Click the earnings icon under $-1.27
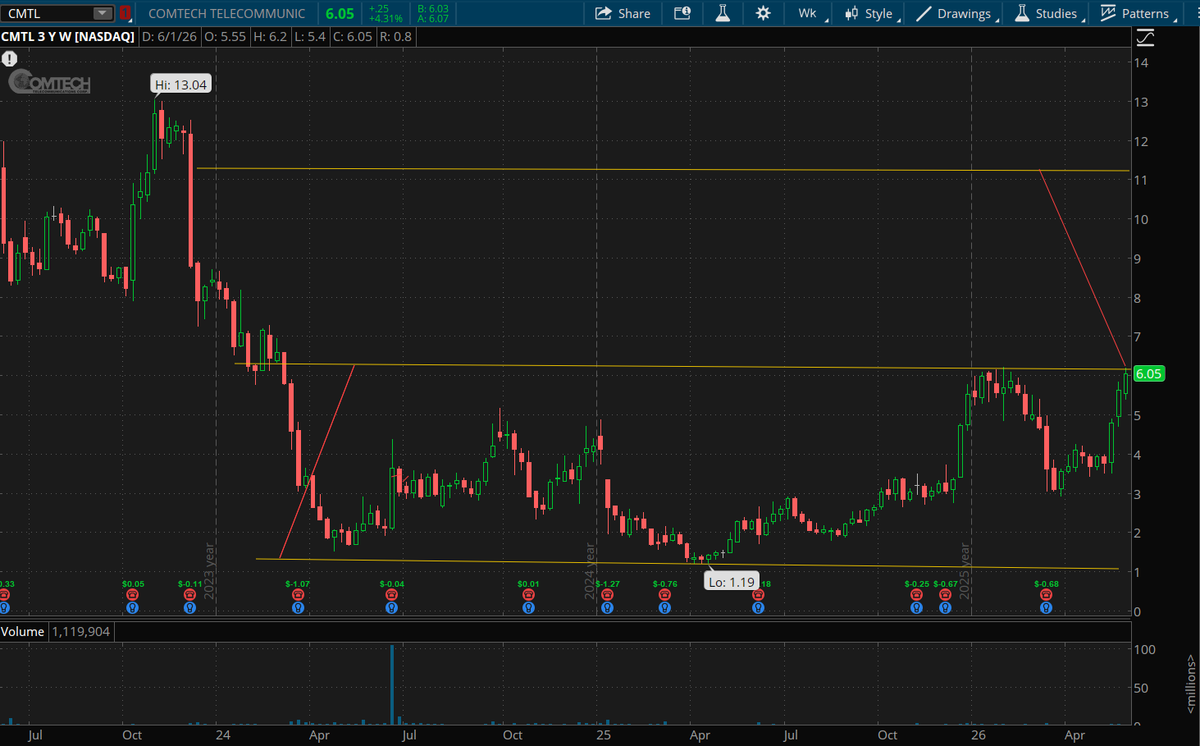Image resolution: width=1200 pixels, height=746 pixels. point(607,594)
